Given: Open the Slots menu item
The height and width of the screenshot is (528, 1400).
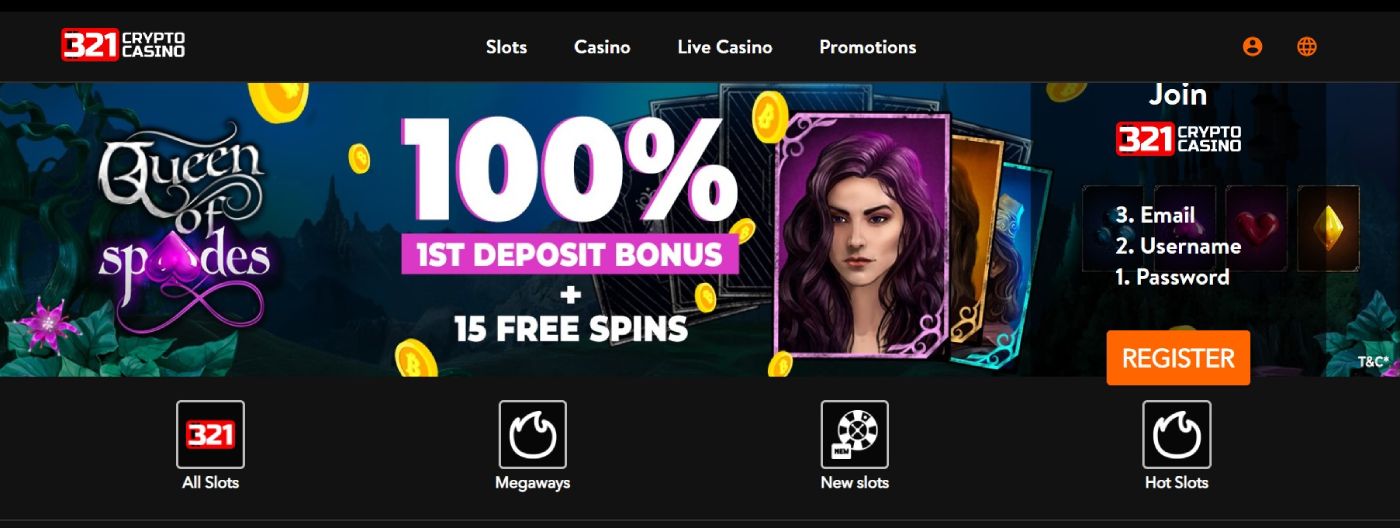Looking at the screenshot, I should tap(506, 47).
